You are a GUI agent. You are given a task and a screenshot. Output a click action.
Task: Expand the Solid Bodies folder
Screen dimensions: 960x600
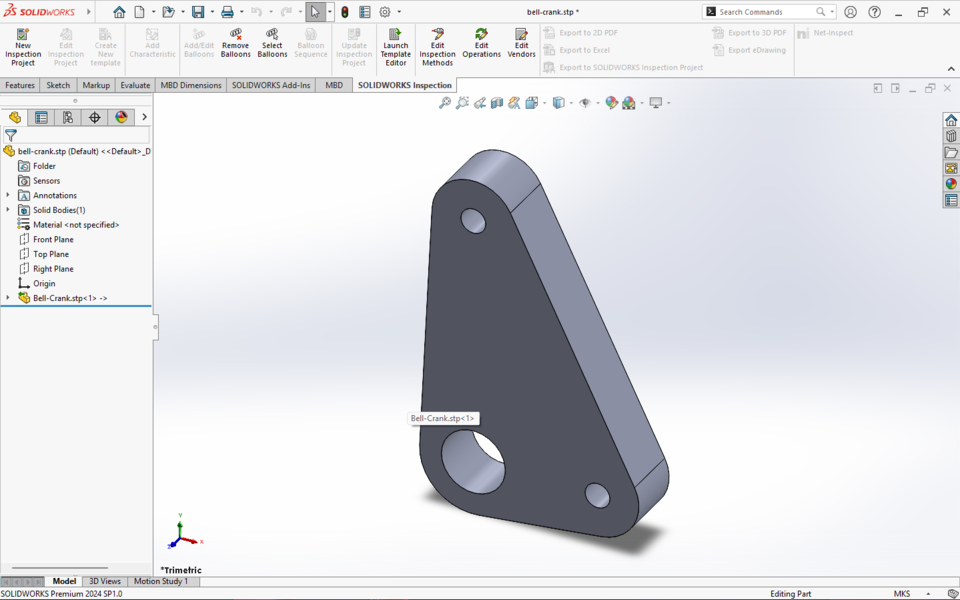(8, 210)
